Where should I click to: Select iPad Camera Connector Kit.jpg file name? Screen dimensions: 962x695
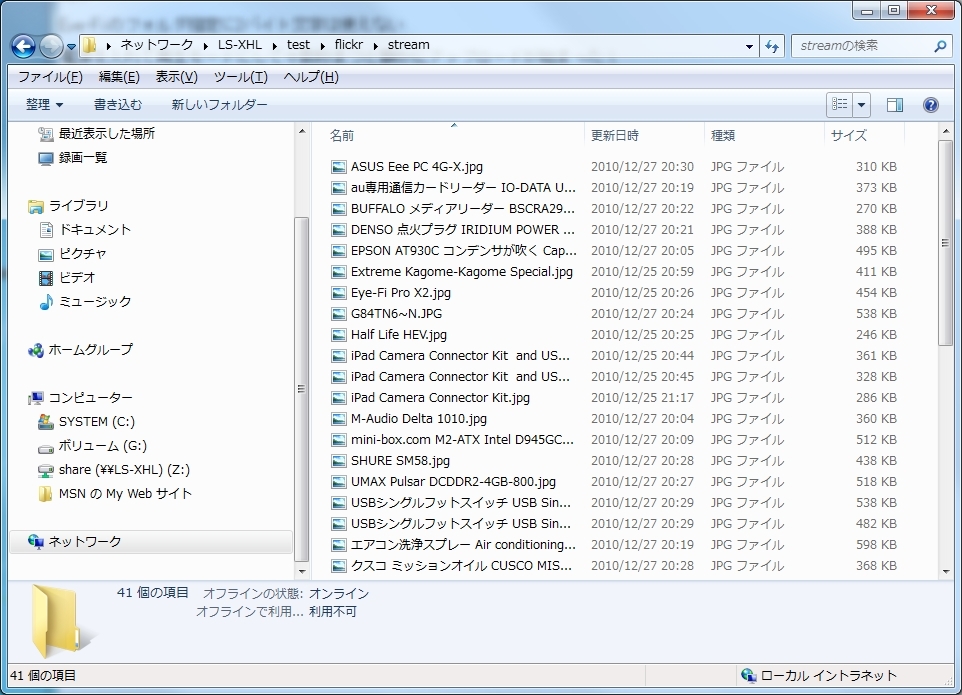(x=440, y=397)
